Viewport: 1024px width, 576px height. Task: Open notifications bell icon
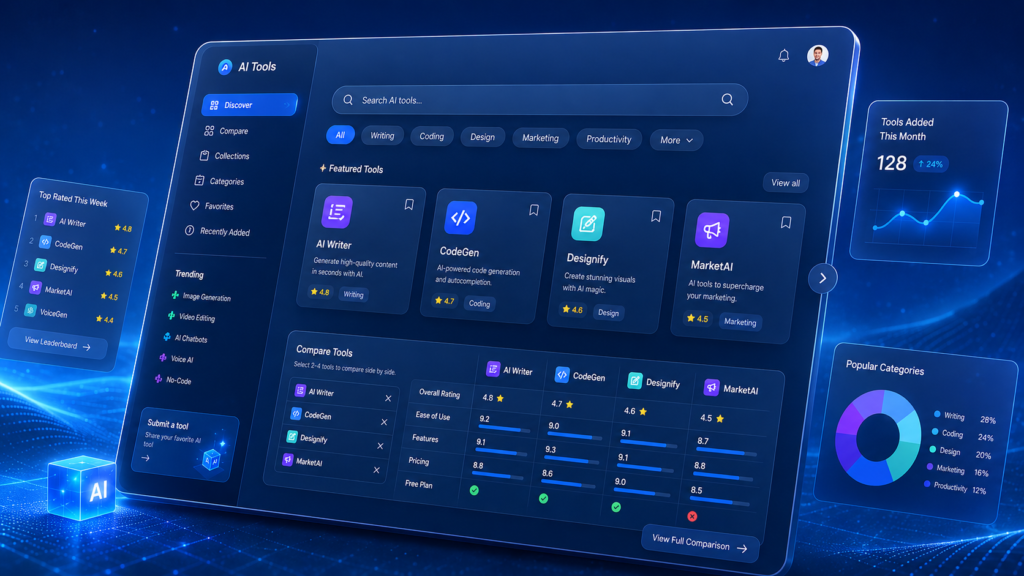click(784, 56)
